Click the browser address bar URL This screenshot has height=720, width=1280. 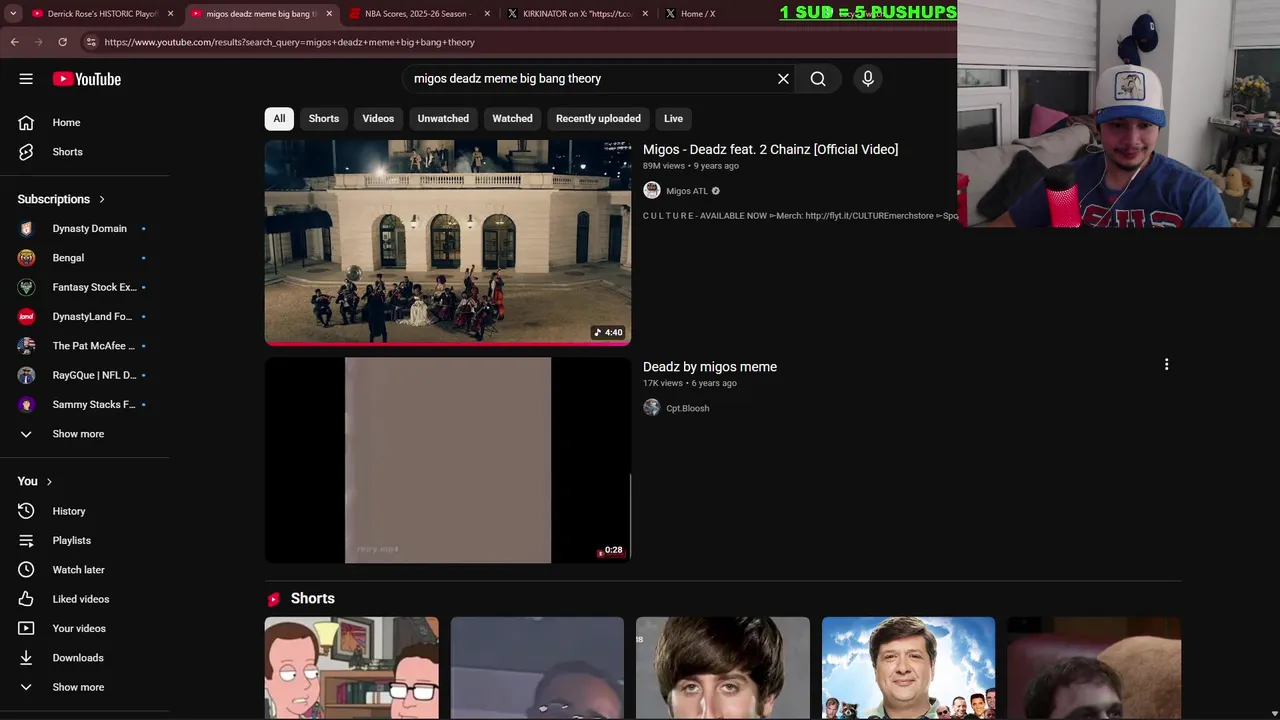click(290, 42)
